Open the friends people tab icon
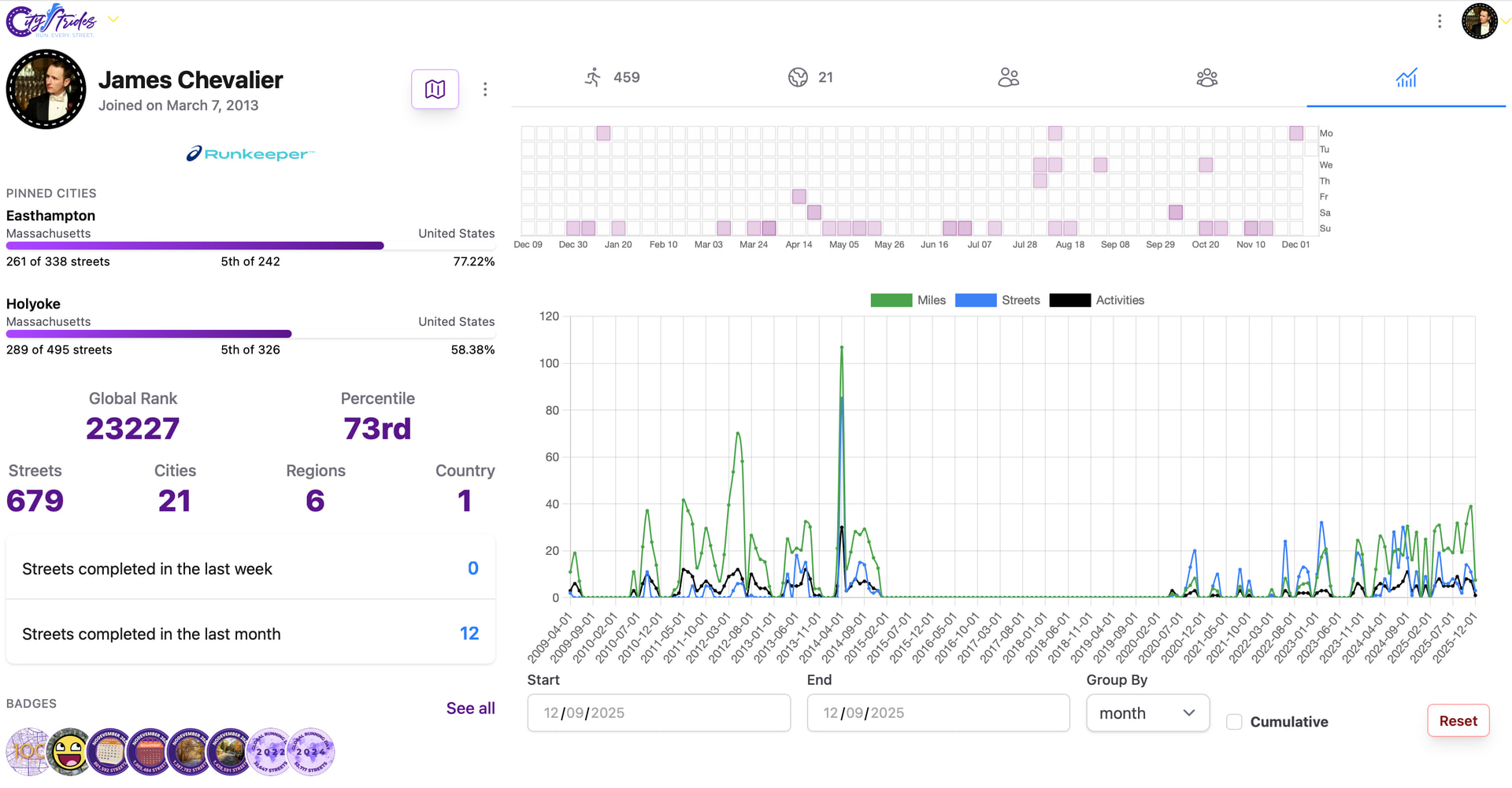 pos(1008,77)
